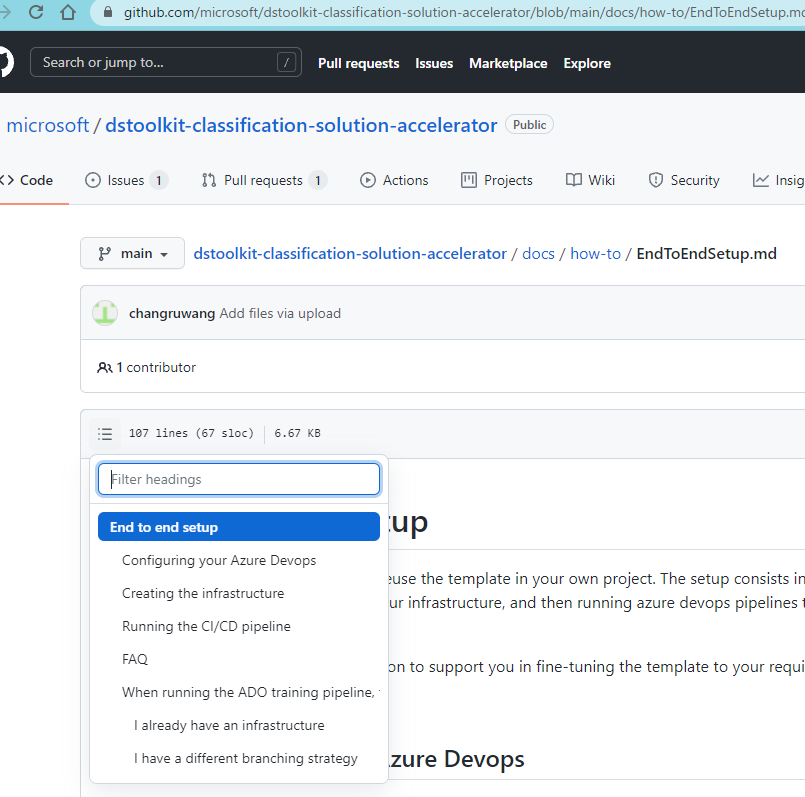Toggle the table of contents list icon

pyautogui.click(x=105, y=434)
